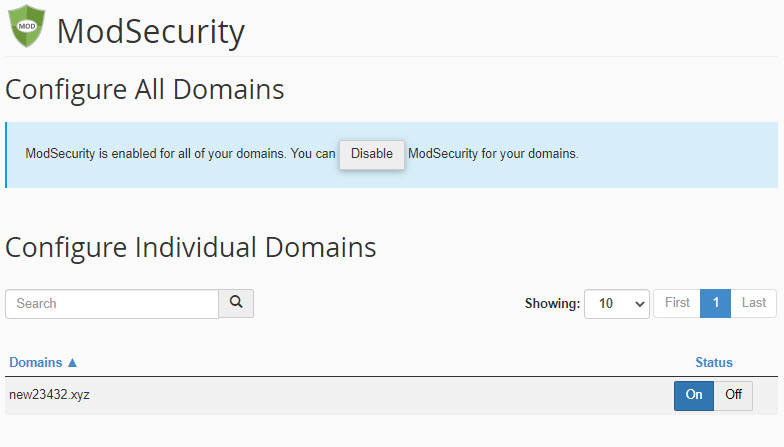784x447 pixels.
Task: Click the 'Showing:' label
Action: [x=552, y=303]
